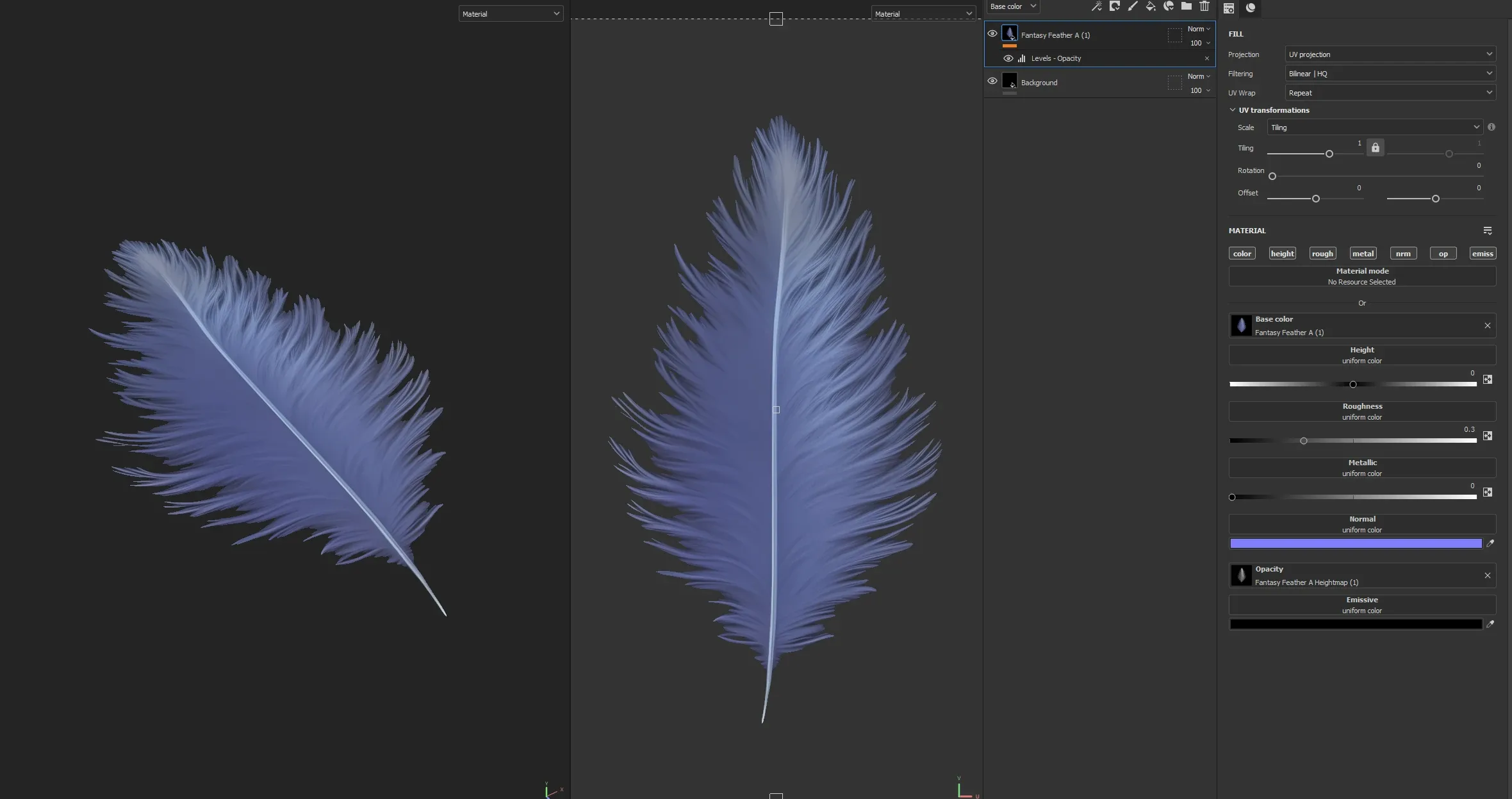Click the Emissive black color swatch

[1356, 624]
